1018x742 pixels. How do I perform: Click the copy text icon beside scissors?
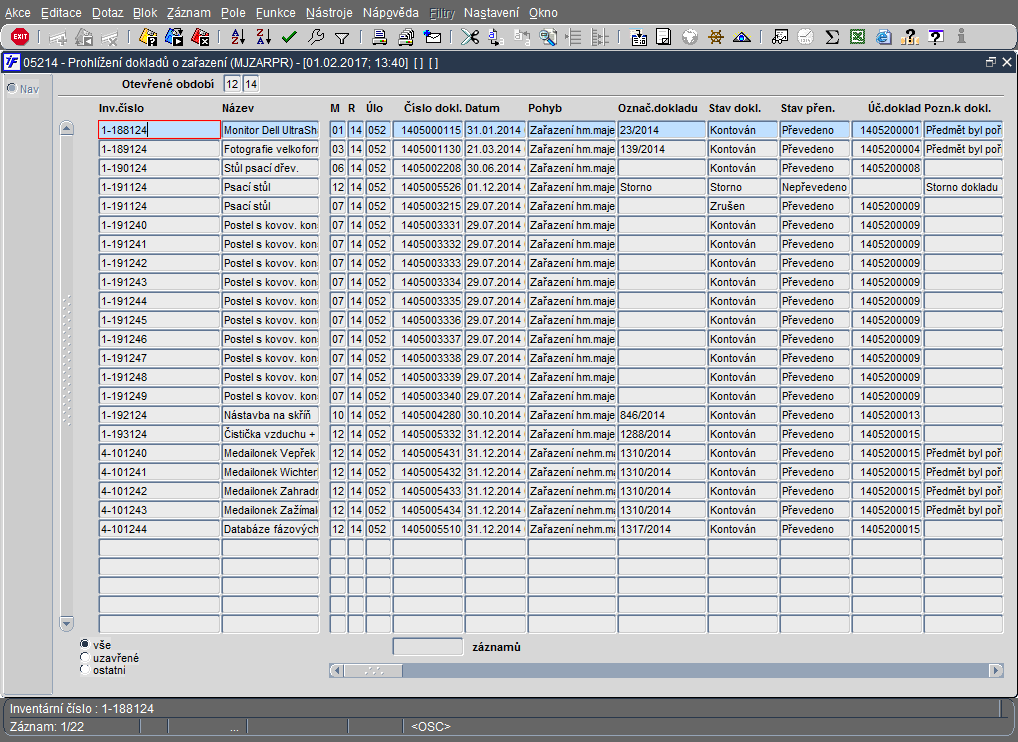point(495,37)
